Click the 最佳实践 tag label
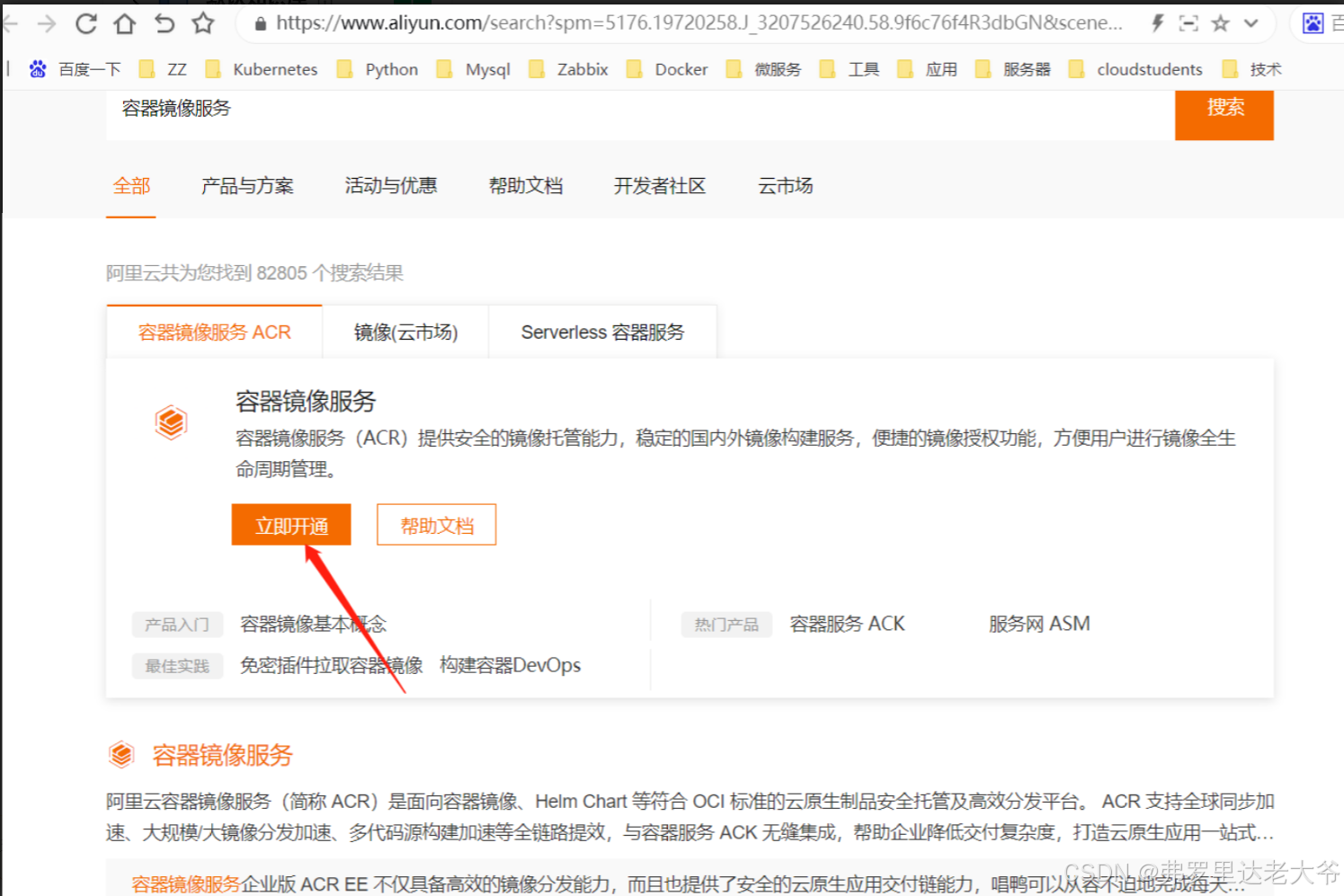This screenshot has height=896, width=1344. tap(177, 666)
